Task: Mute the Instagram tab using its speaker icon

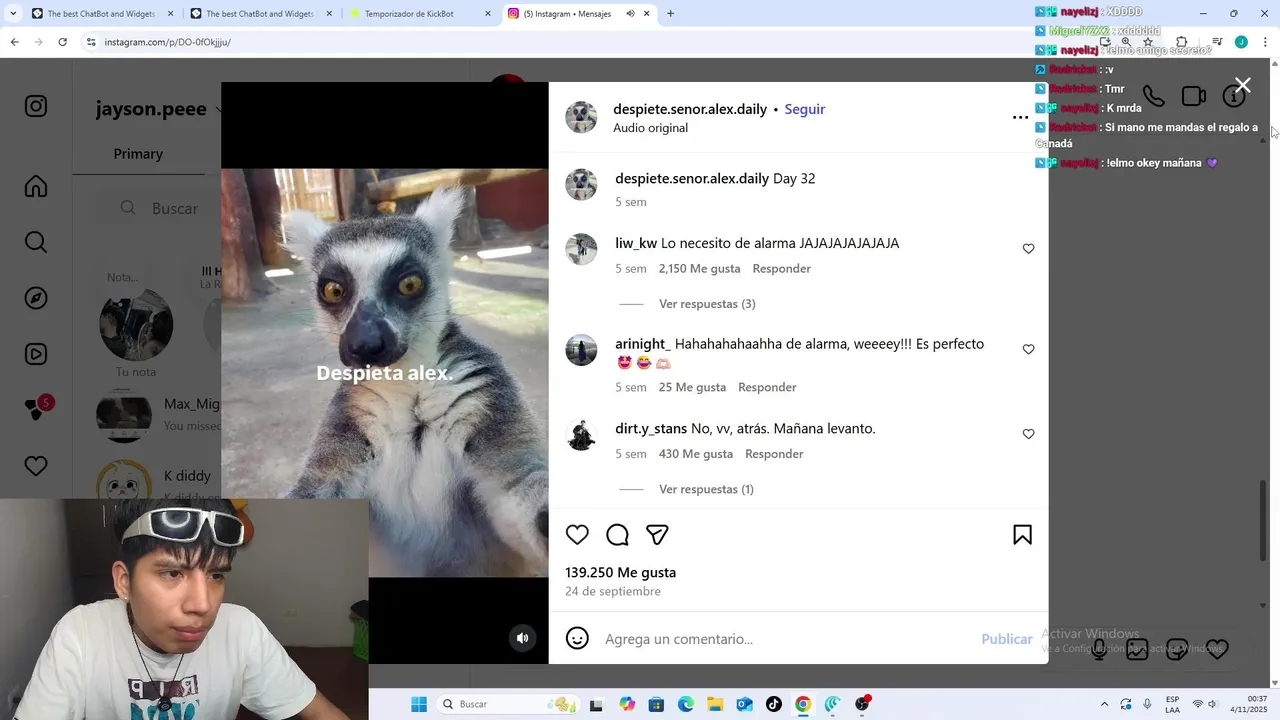Action: 630,14
